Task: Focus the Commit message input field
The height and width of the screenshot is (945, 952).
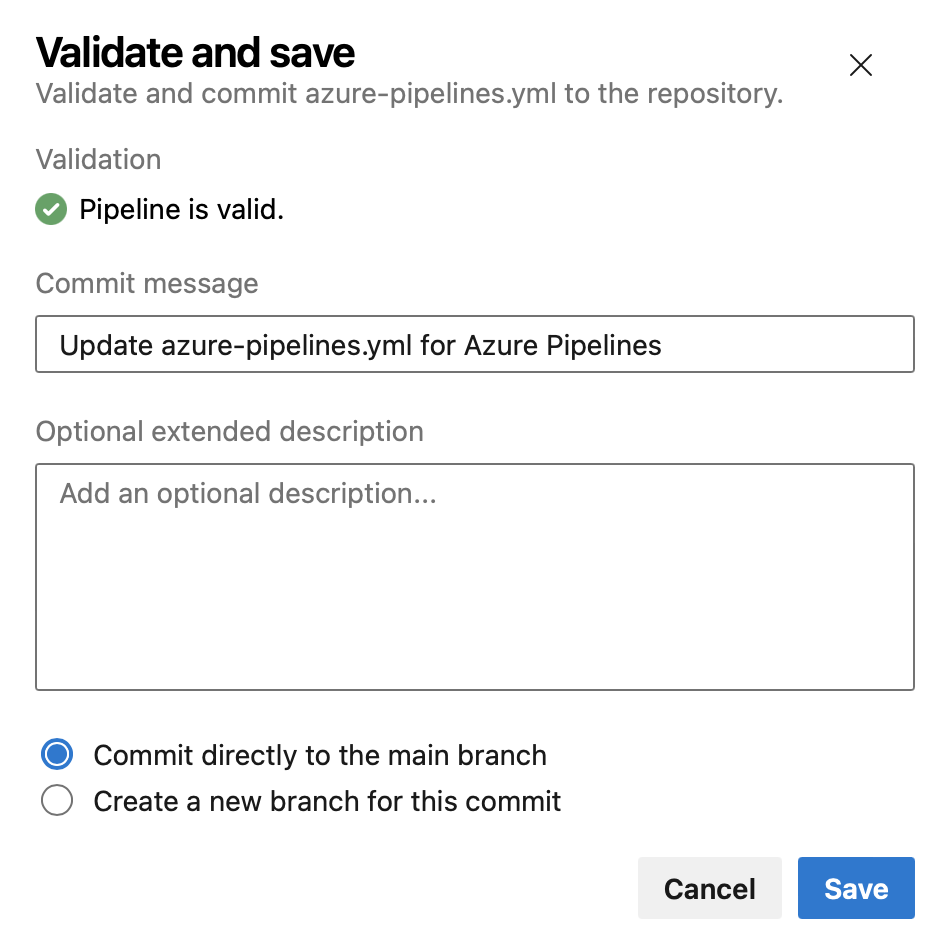Action: (x=474, y=345)
